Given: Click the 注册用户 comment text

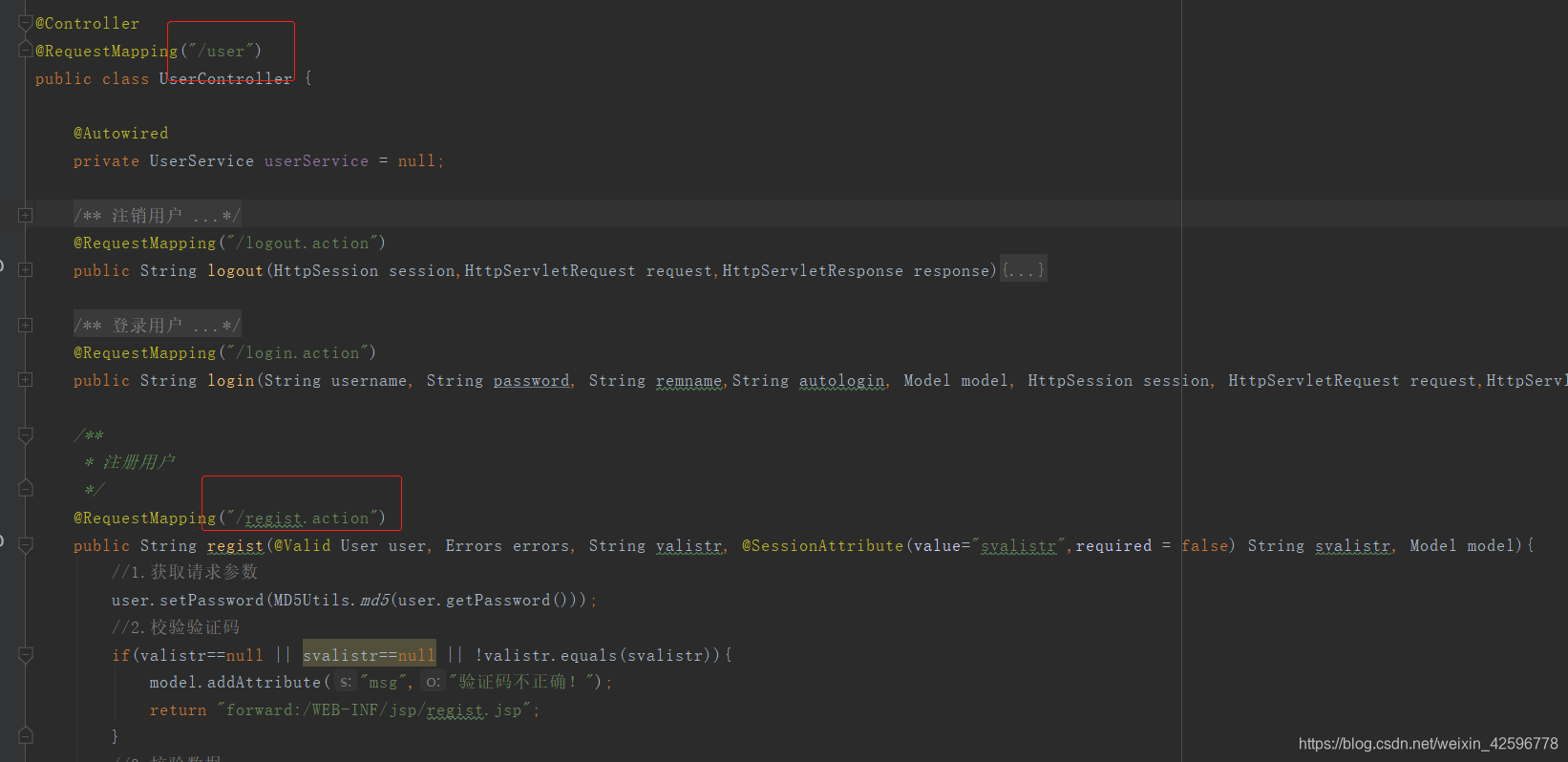Looking at the screenshot, I should point(138,462).
